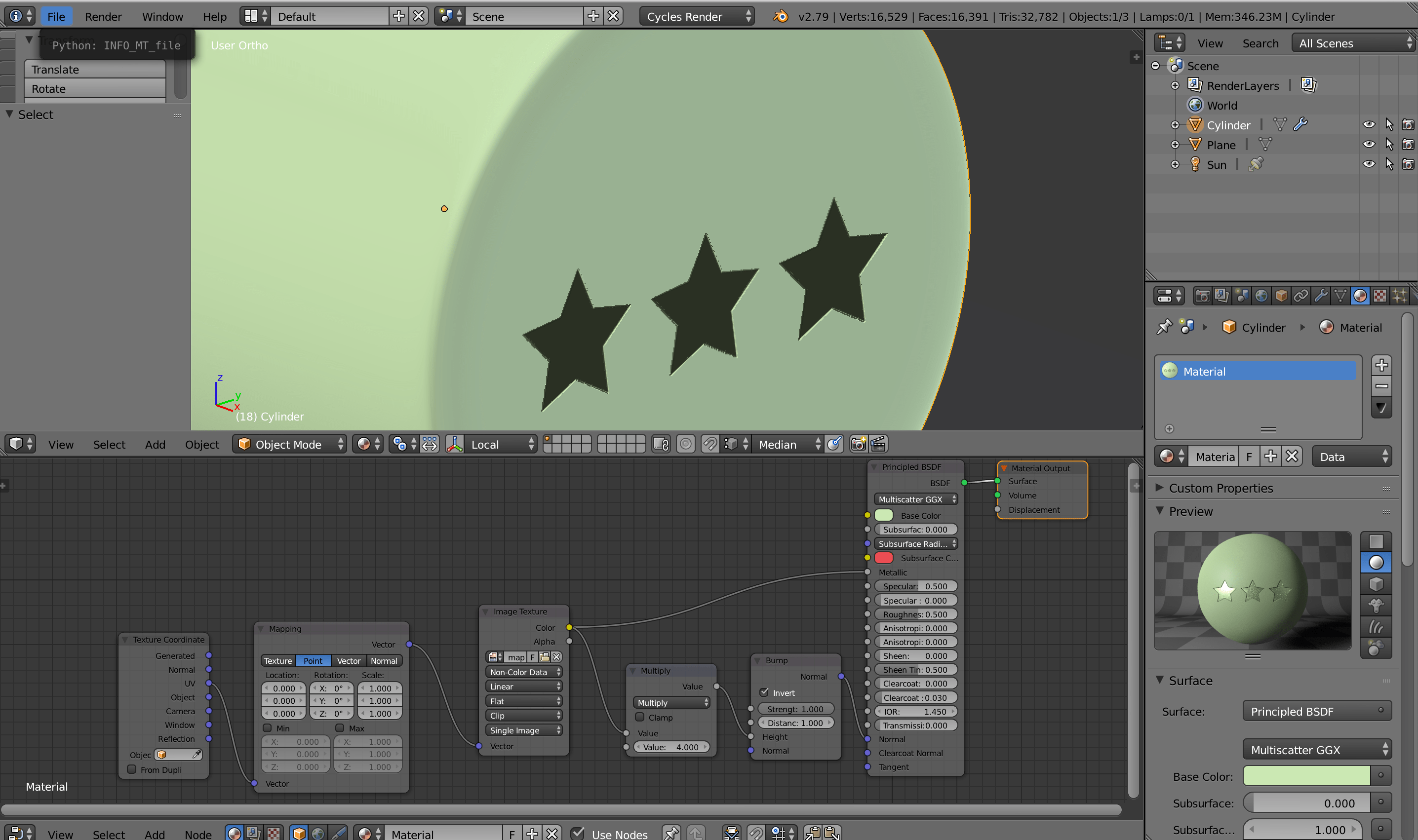Click the Translate button
This screenshot has height=840, width=1418.
95,69
